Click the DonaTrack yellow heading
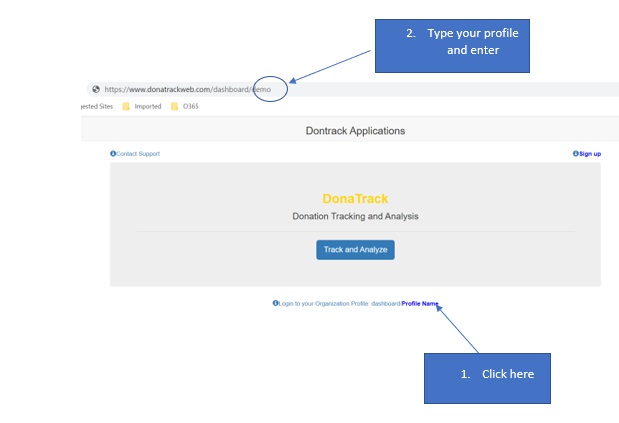 click(355, 198)
